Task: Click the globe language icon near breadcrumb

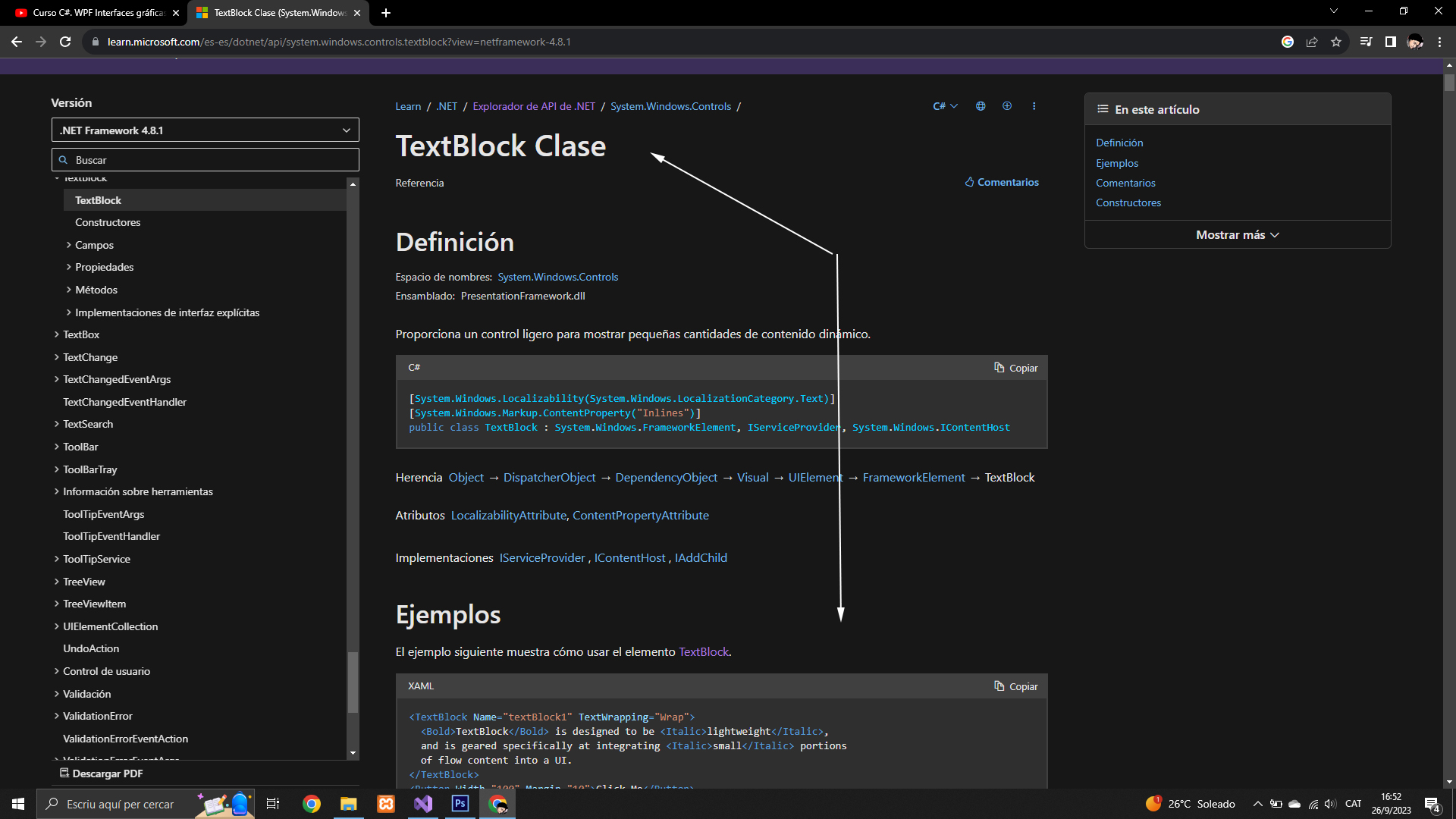Action: [x=981, y=106]
